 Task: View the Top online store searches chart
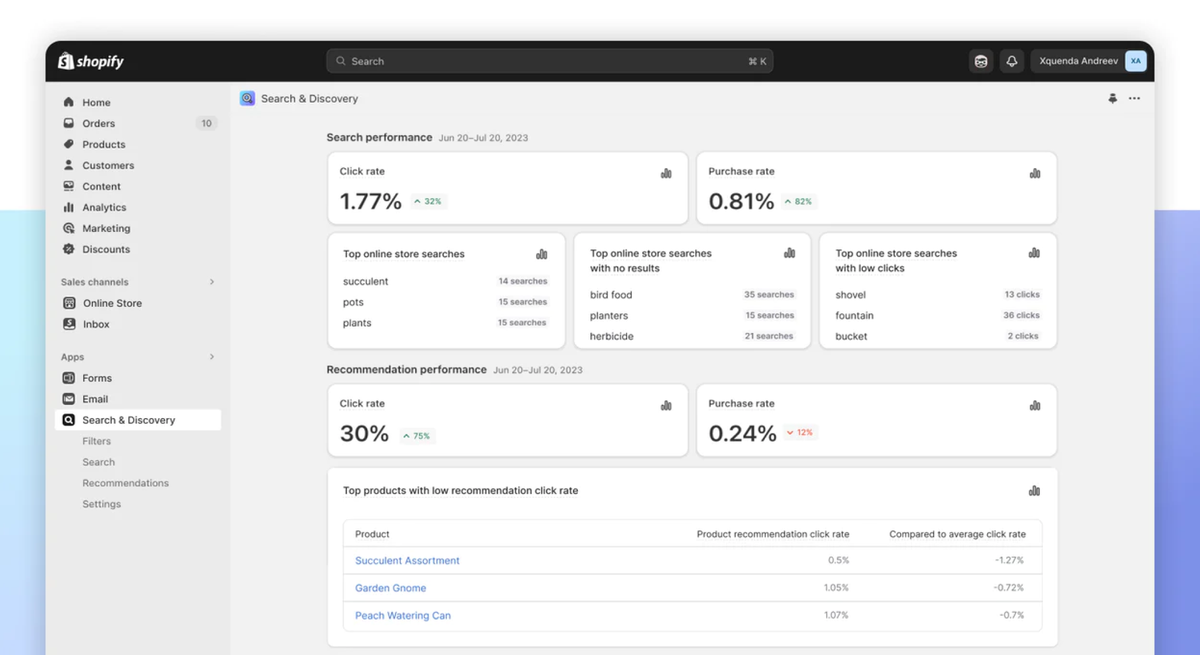pos(542,254)
